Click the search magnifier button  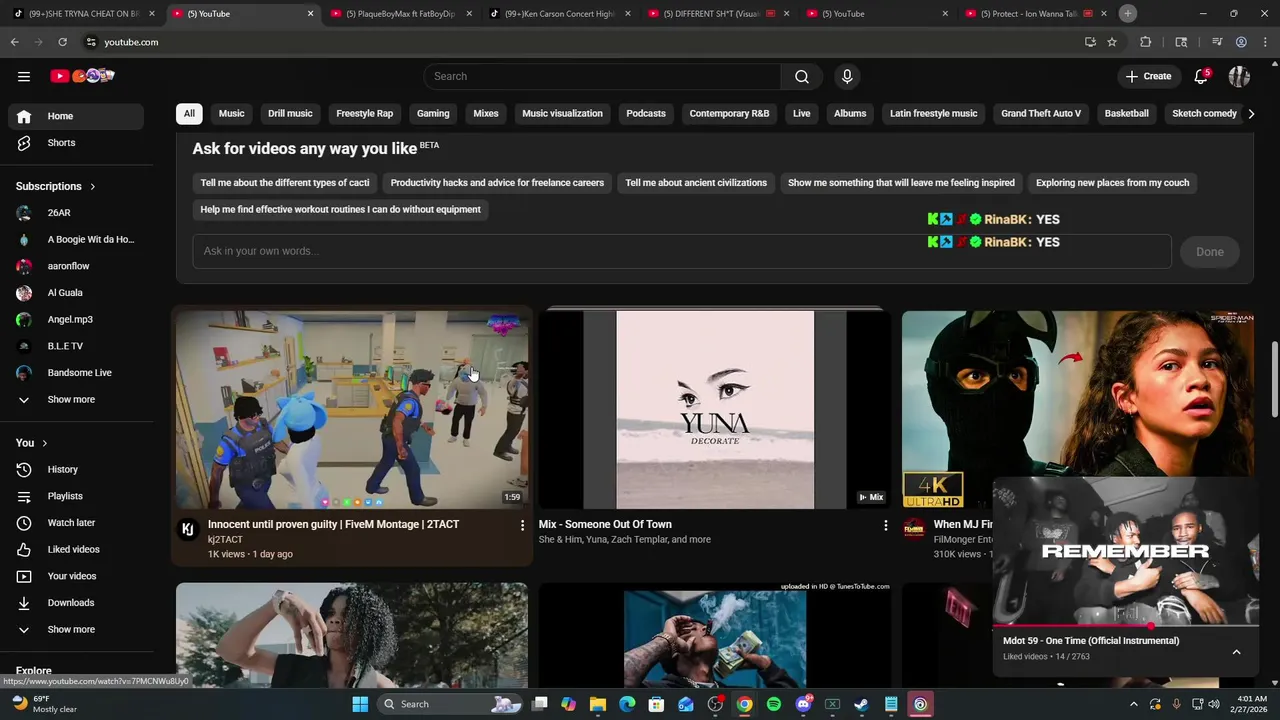(802, 76)
